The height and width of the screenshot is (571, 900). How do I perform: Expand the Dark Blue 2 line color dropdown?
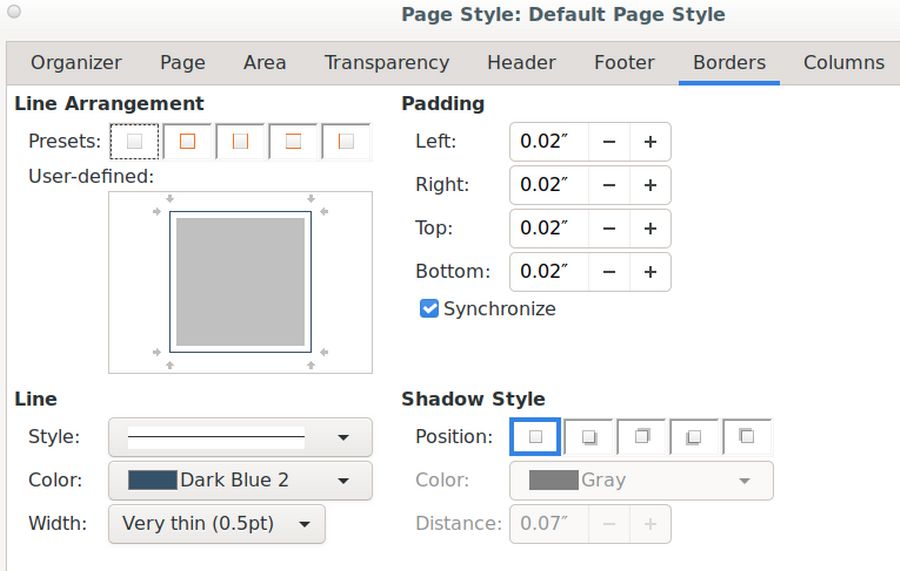coord(240,480)
